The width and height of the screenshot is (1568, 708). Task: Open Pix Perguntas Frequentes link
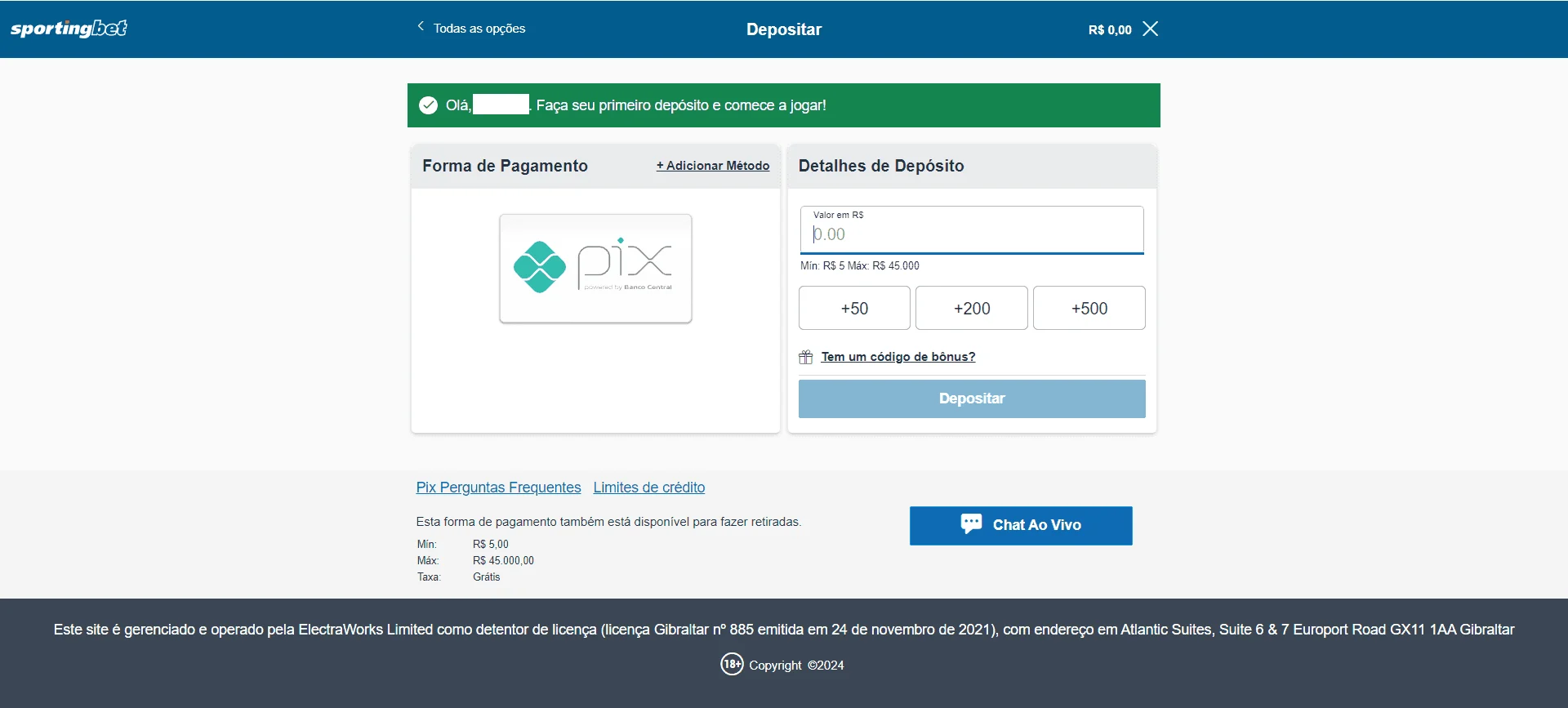[x=498, y=488]
